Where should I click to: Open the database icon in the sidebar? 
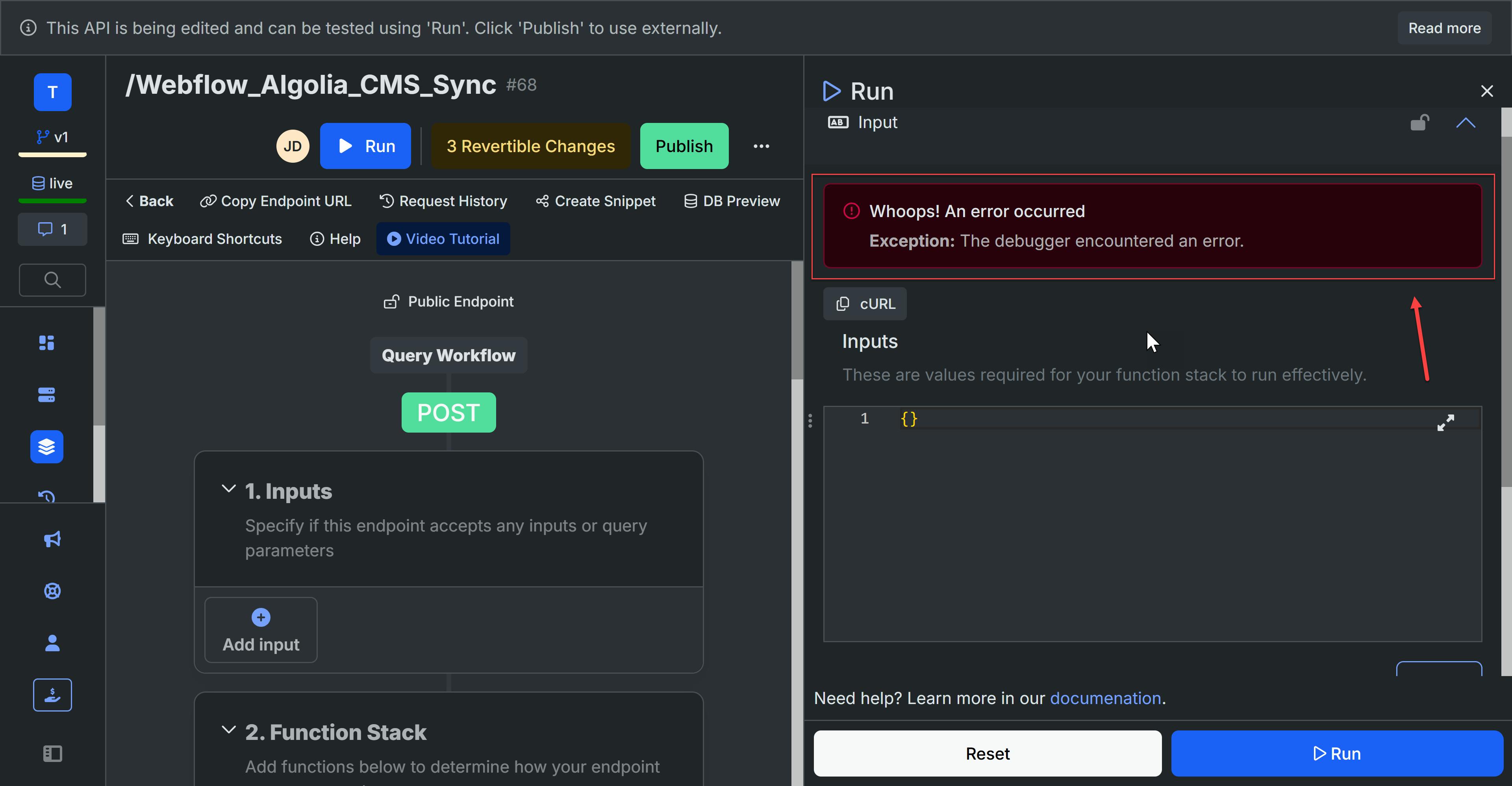46,395
